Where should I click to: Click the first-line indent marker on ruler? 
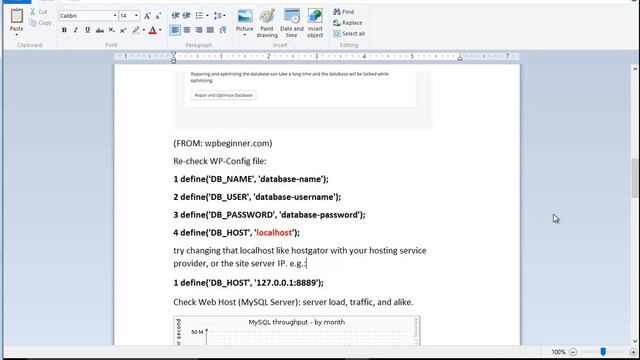tap(173, 53)
